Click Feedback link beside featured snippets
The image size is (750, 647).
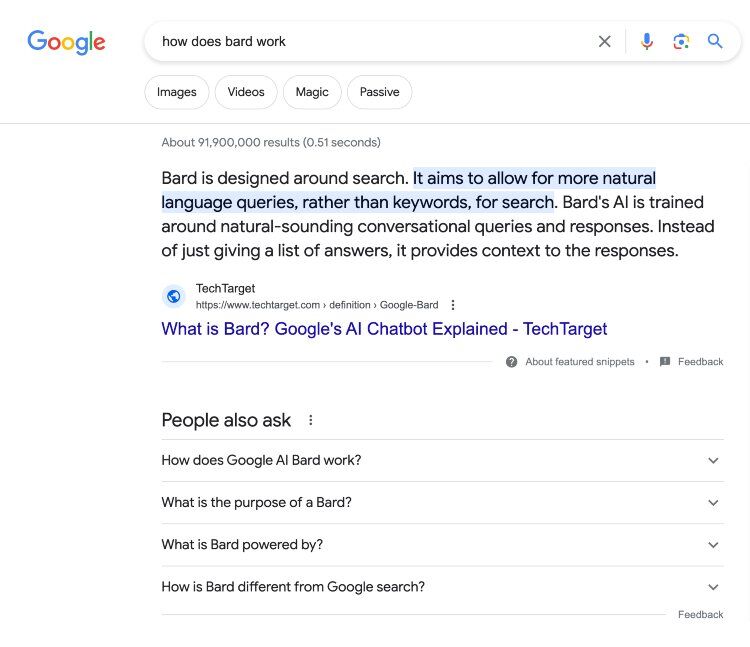point(700,362)
